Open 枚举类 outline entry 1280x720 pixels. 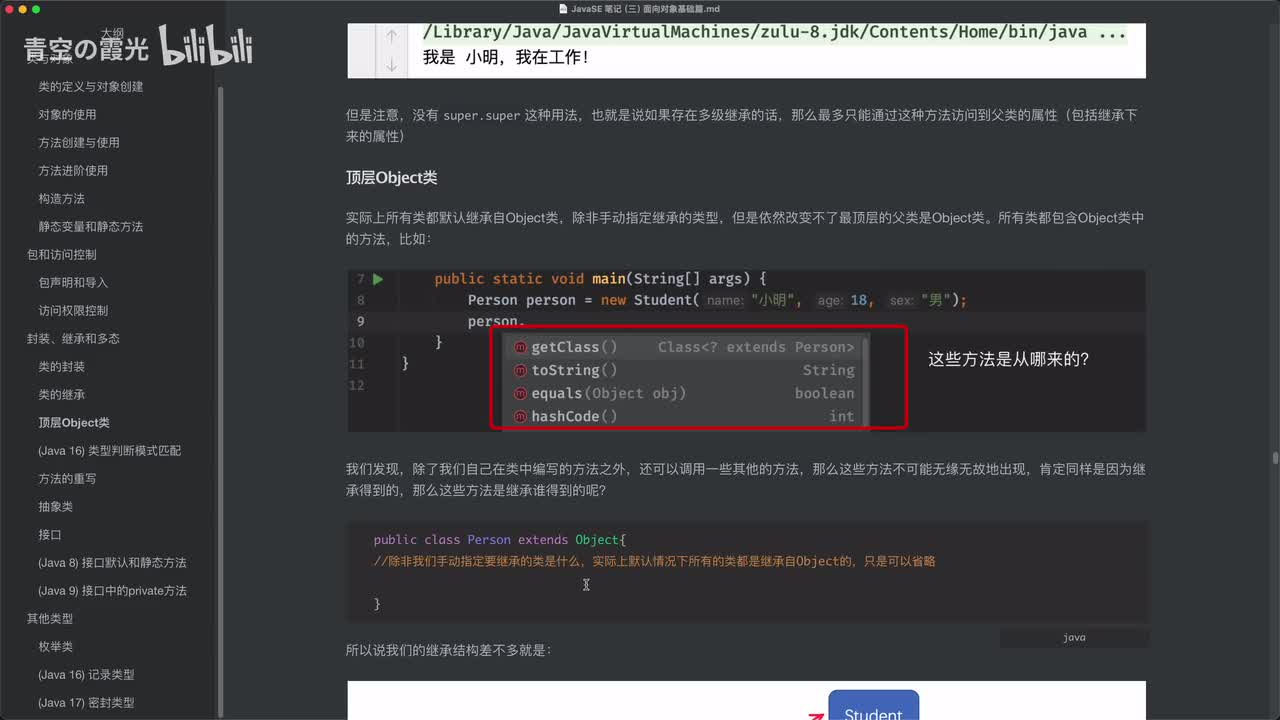click(56, 647)
